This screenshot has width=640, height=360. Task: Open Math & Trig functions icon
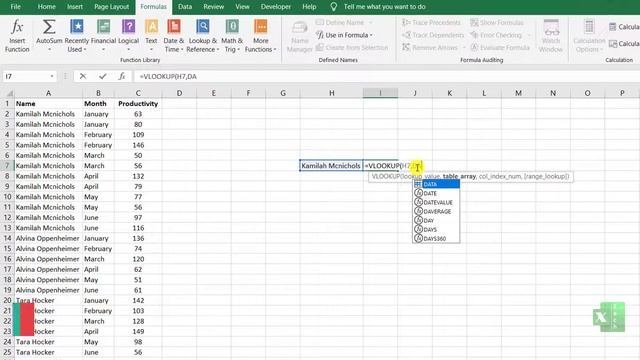click(x=232, y=27)
